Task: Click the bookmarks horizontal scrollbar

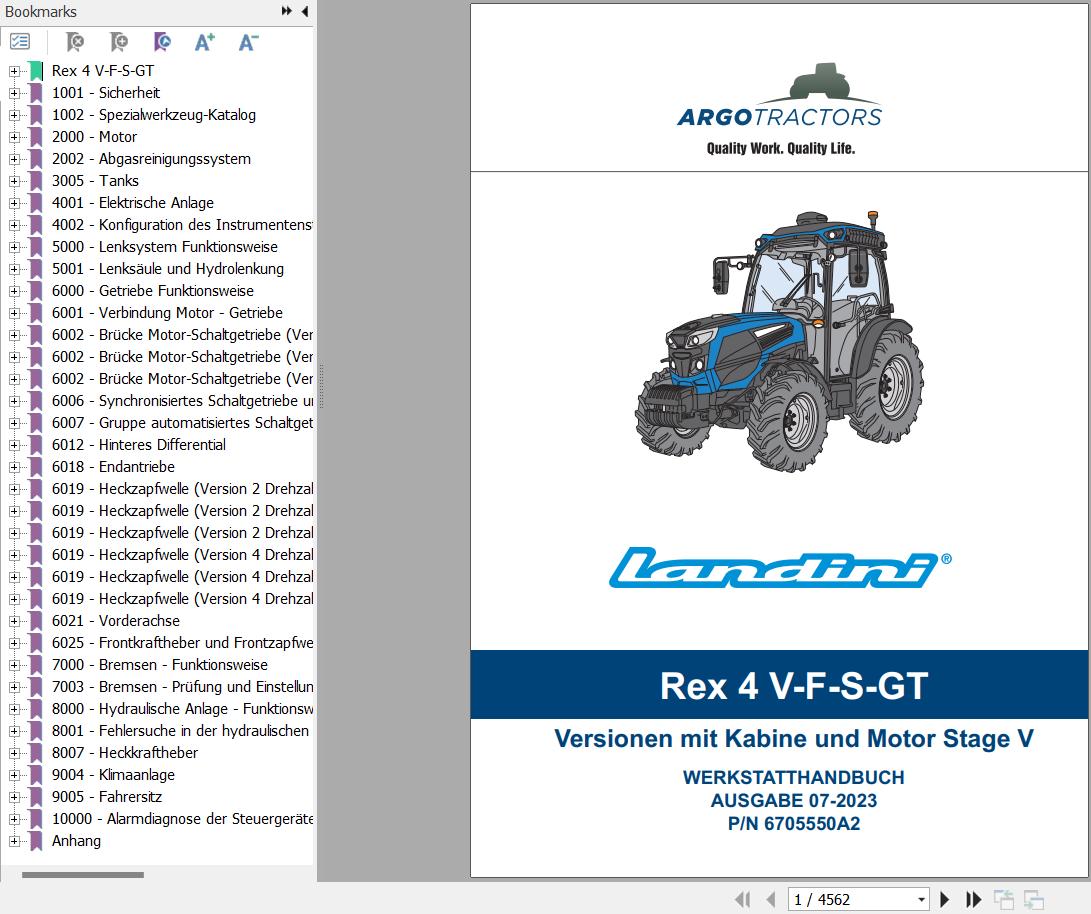Action: coord(83,875)
